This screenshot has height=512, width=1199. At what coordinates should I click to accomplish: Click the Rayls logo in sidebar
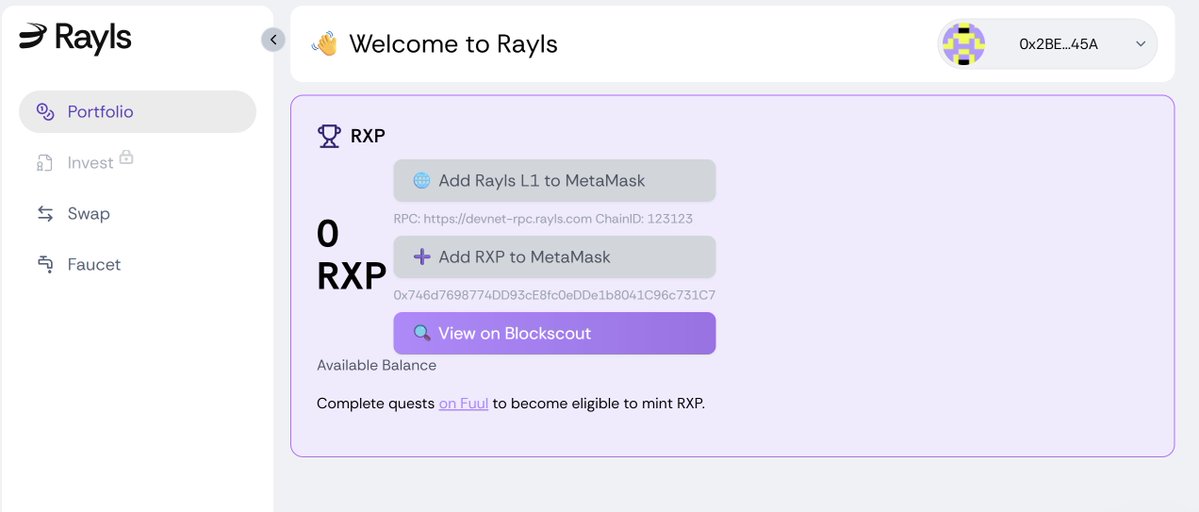(x=75, y=37)
